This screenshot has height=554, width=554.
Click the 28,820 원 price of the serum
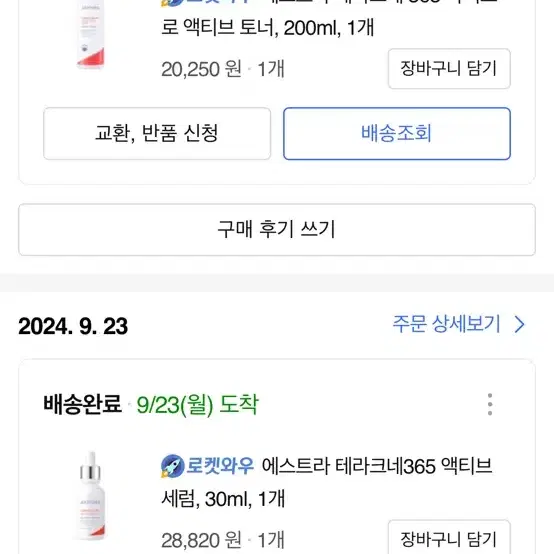point(201,540)
